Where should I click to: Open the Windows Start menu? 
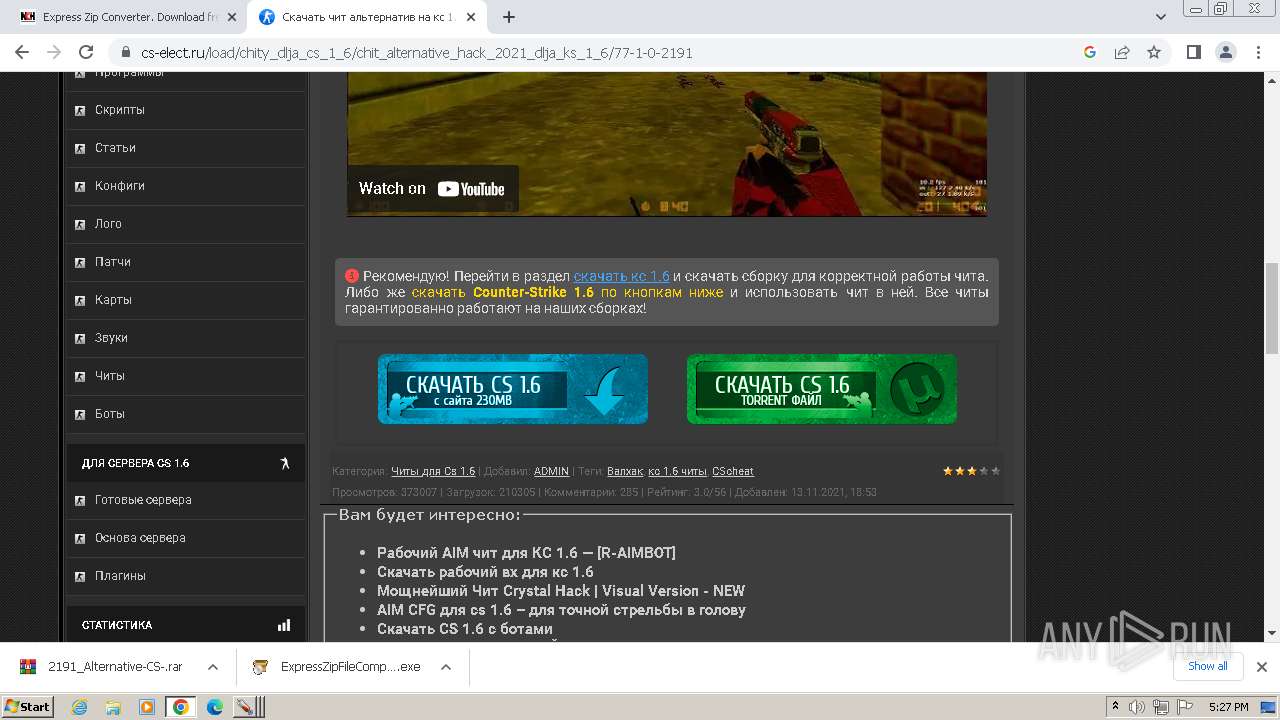(x=28, y=706)
